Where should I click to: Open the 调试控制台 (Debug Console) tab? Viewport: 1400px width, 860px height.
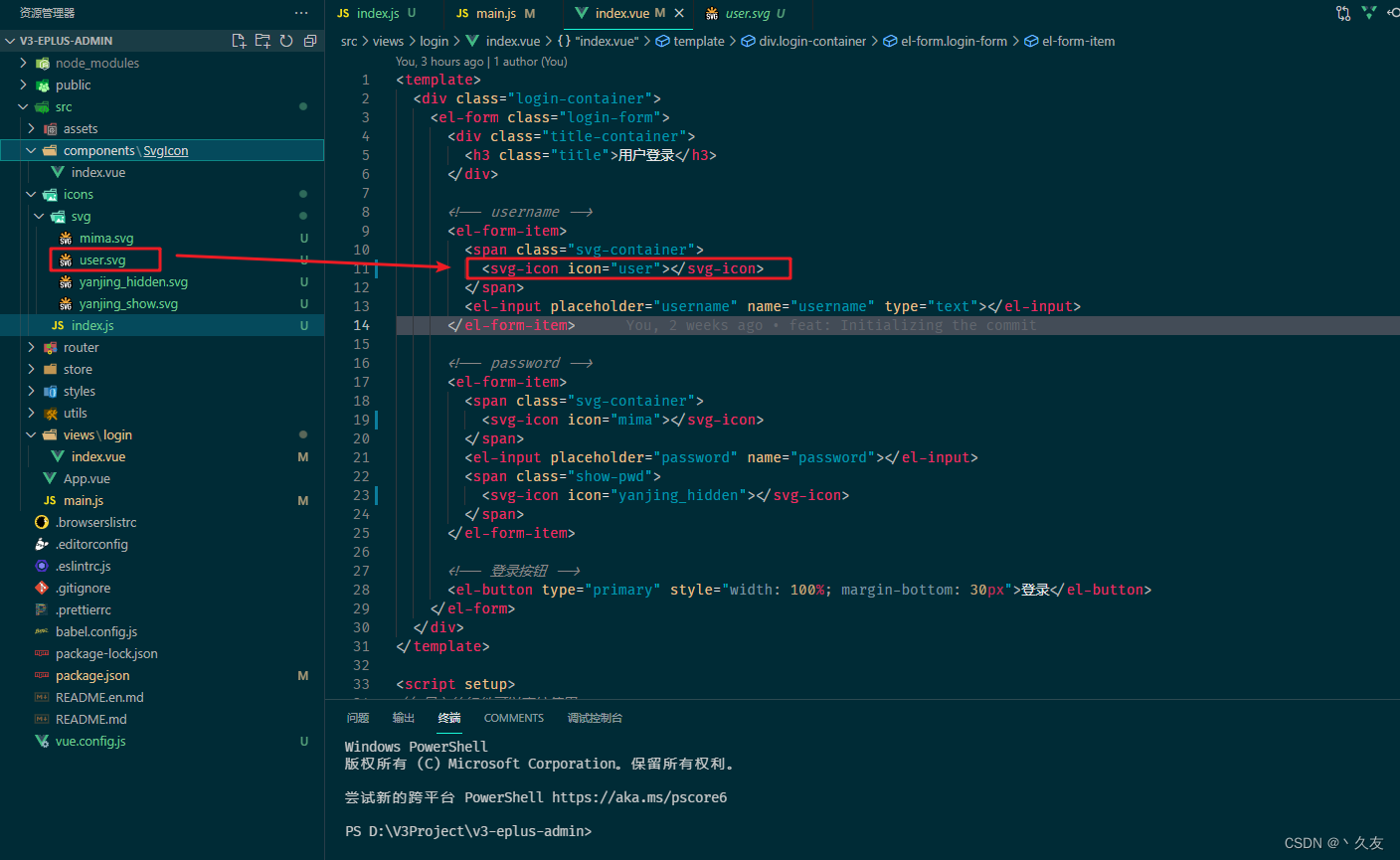coord(595,718)
